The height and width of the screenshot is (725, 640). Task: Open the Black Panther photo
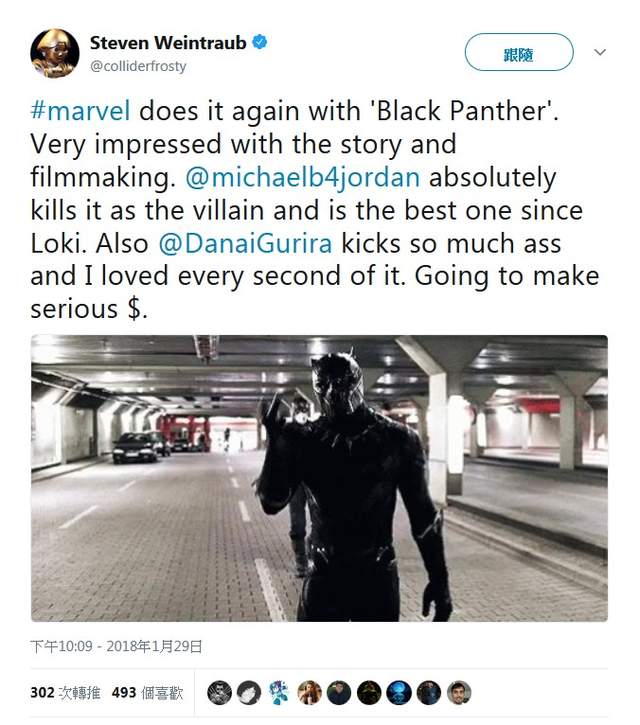point(319,478)
